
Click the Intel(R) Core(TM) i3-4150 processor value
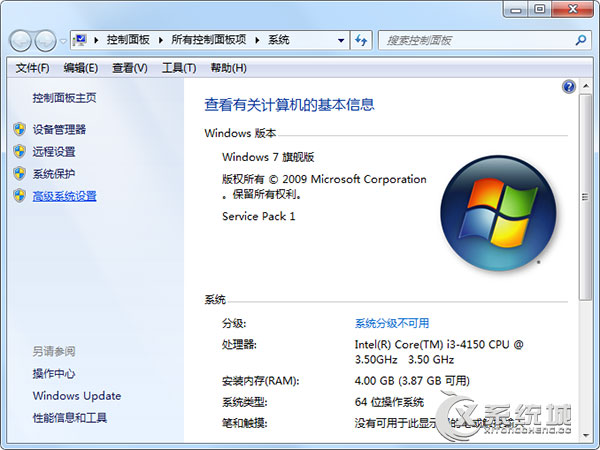(x=439, y=352)
